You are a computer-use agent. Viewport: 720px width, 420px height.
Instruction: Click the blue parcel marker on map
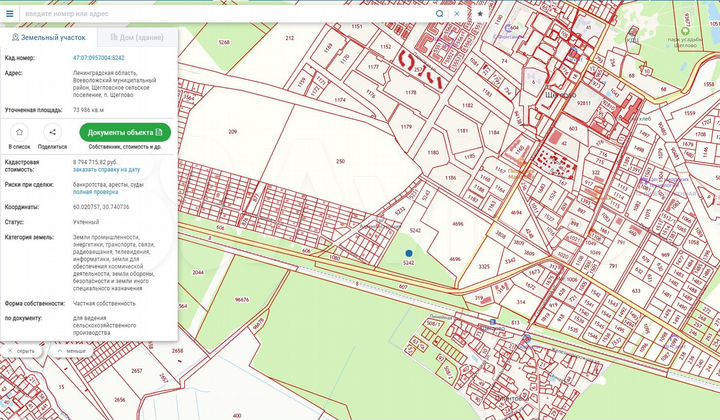pos(408,253)
